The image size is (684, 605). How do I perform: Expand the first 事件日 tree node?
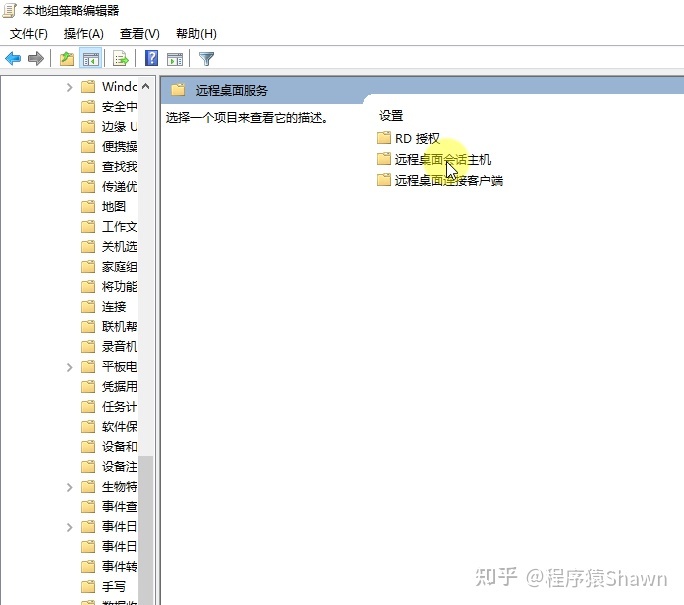tap(69, 527)
